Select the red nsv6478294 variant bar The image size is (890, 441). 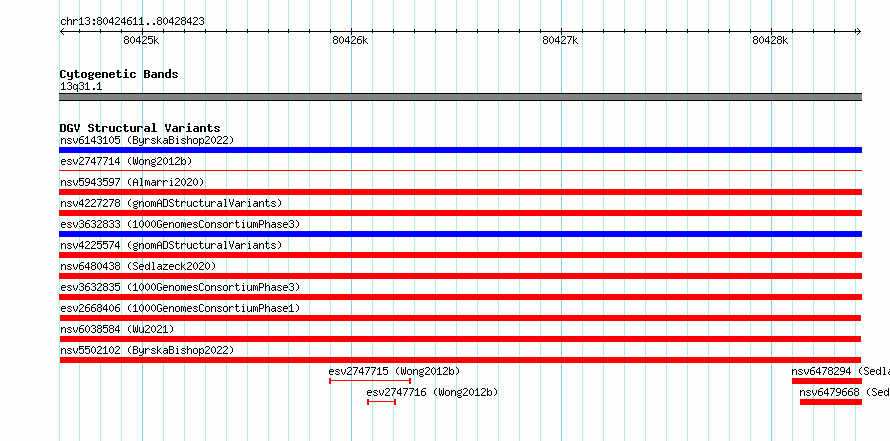827,381
